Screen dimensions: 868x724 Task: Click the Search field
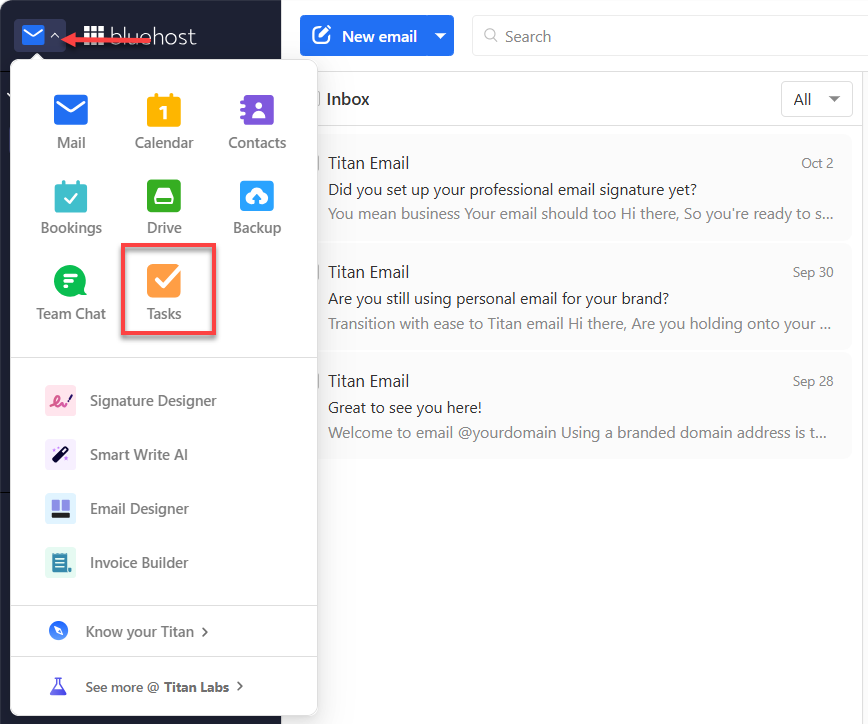670,36
